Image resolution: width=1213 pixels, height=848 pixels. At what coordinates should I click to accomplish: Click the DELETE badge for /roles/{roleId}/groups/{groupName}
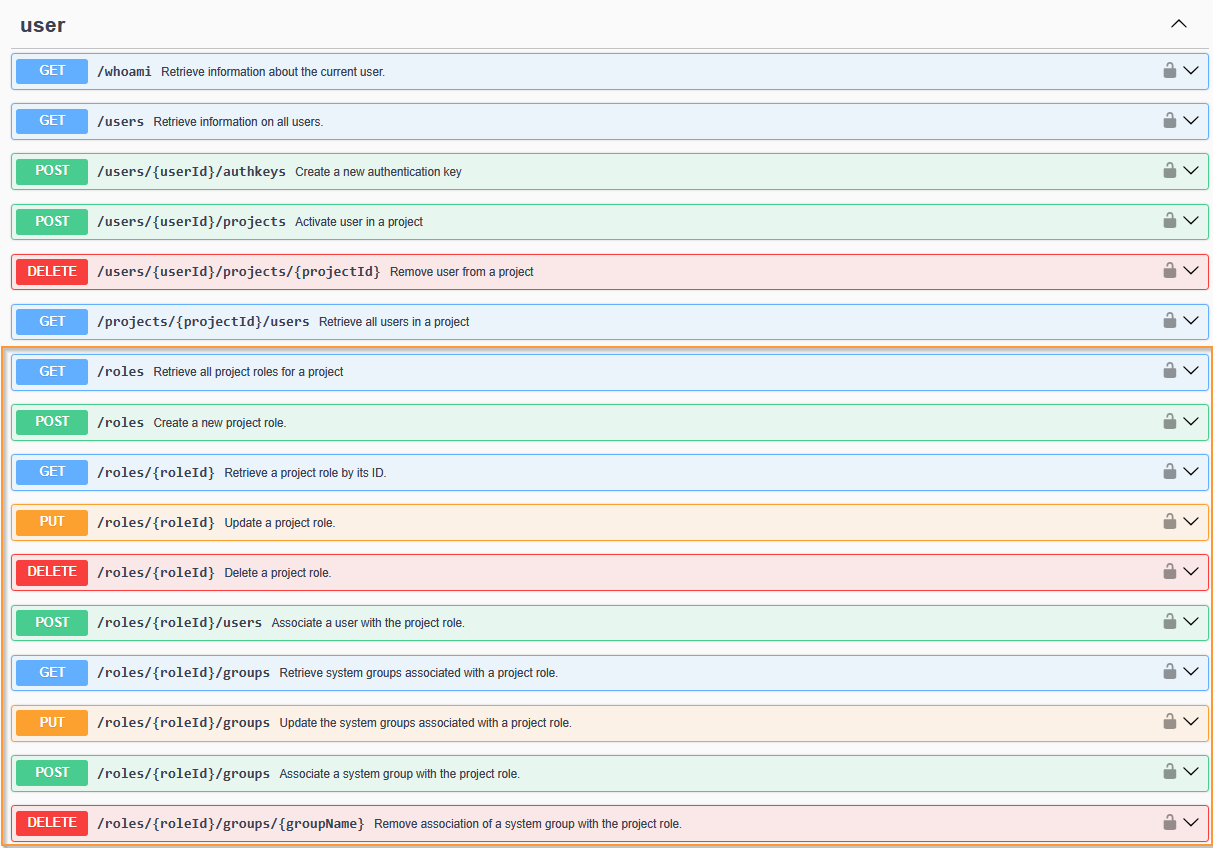coord(52,823)
